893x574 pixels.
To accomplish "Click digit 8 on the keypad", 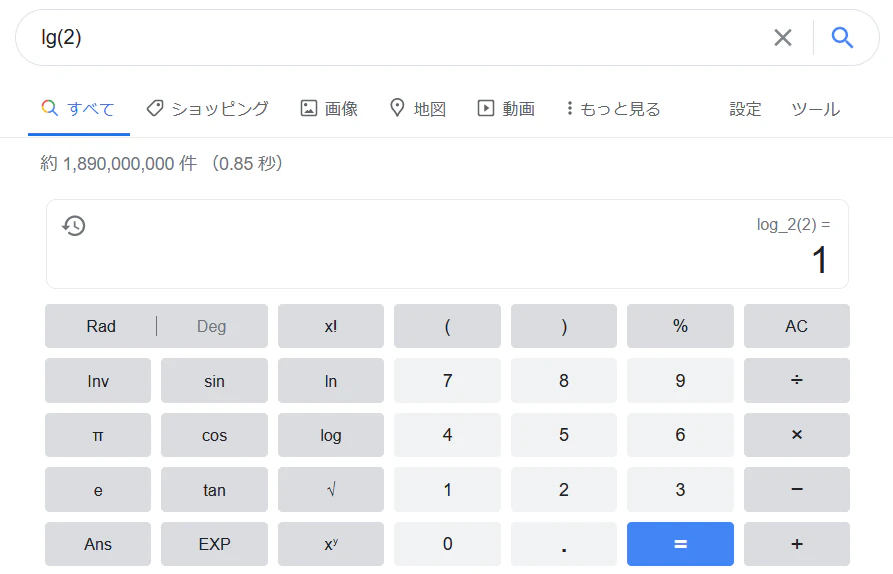I will click(564, 380).
